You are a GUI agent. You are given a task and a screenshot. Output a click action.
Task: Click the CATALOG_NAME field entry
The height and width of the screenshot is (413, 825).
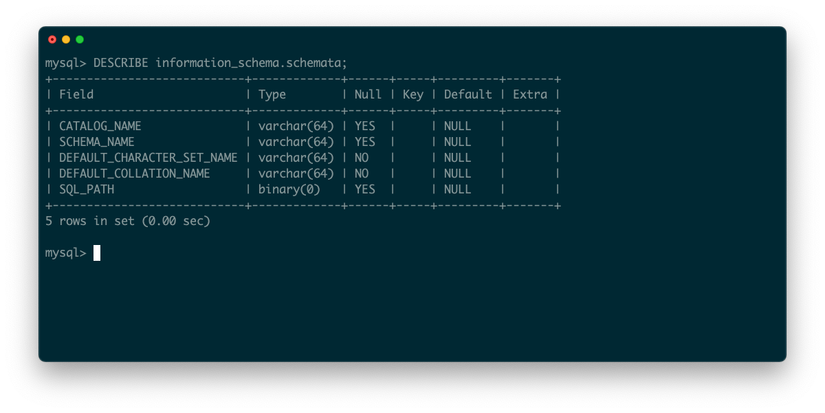(x=100, y=126)
